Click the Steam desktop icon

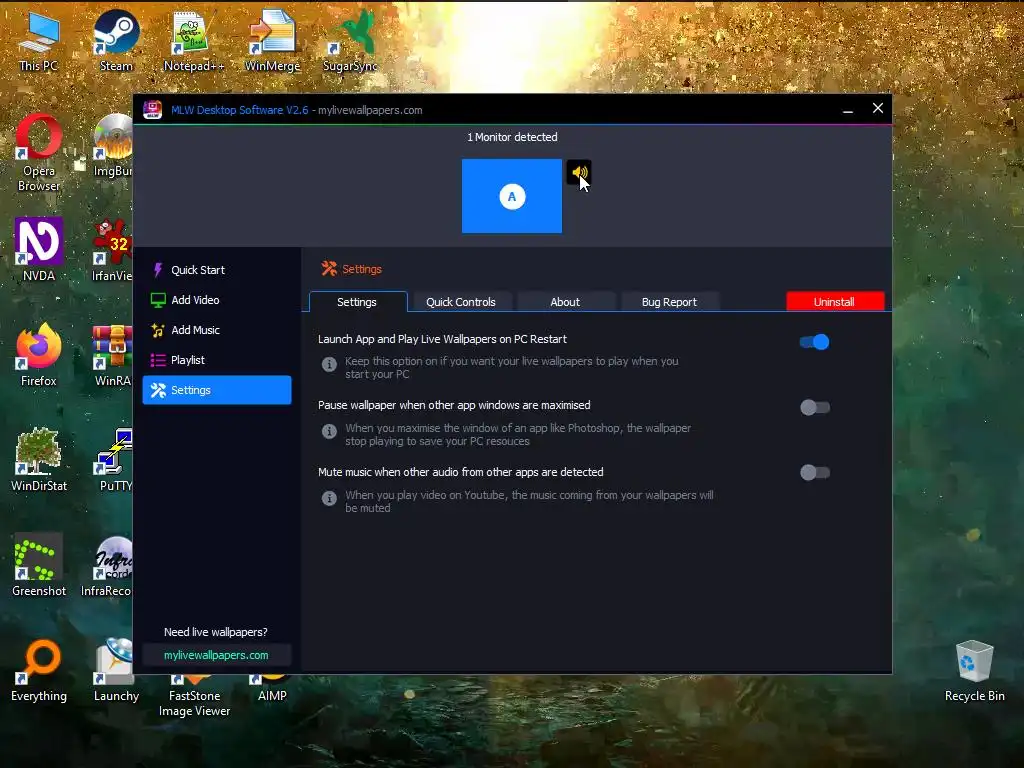point(116,40)
